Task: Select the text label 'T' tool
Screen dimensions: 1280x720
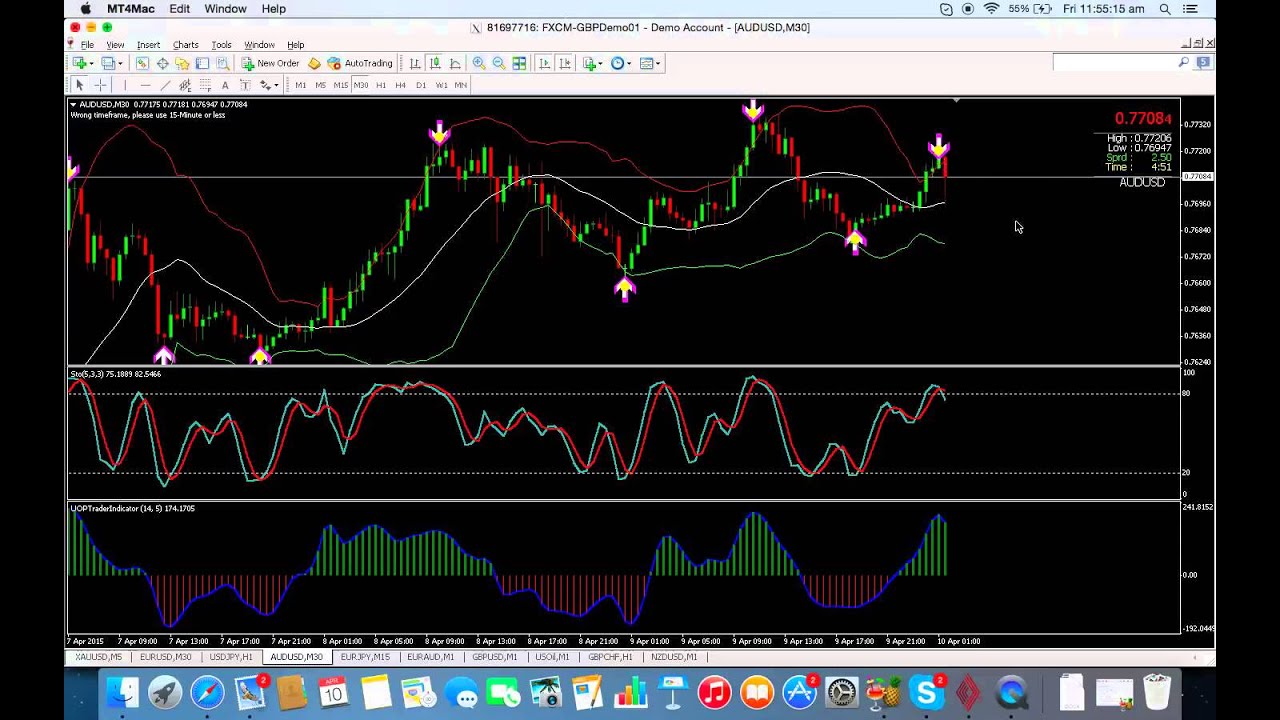Action: [245, 85]
